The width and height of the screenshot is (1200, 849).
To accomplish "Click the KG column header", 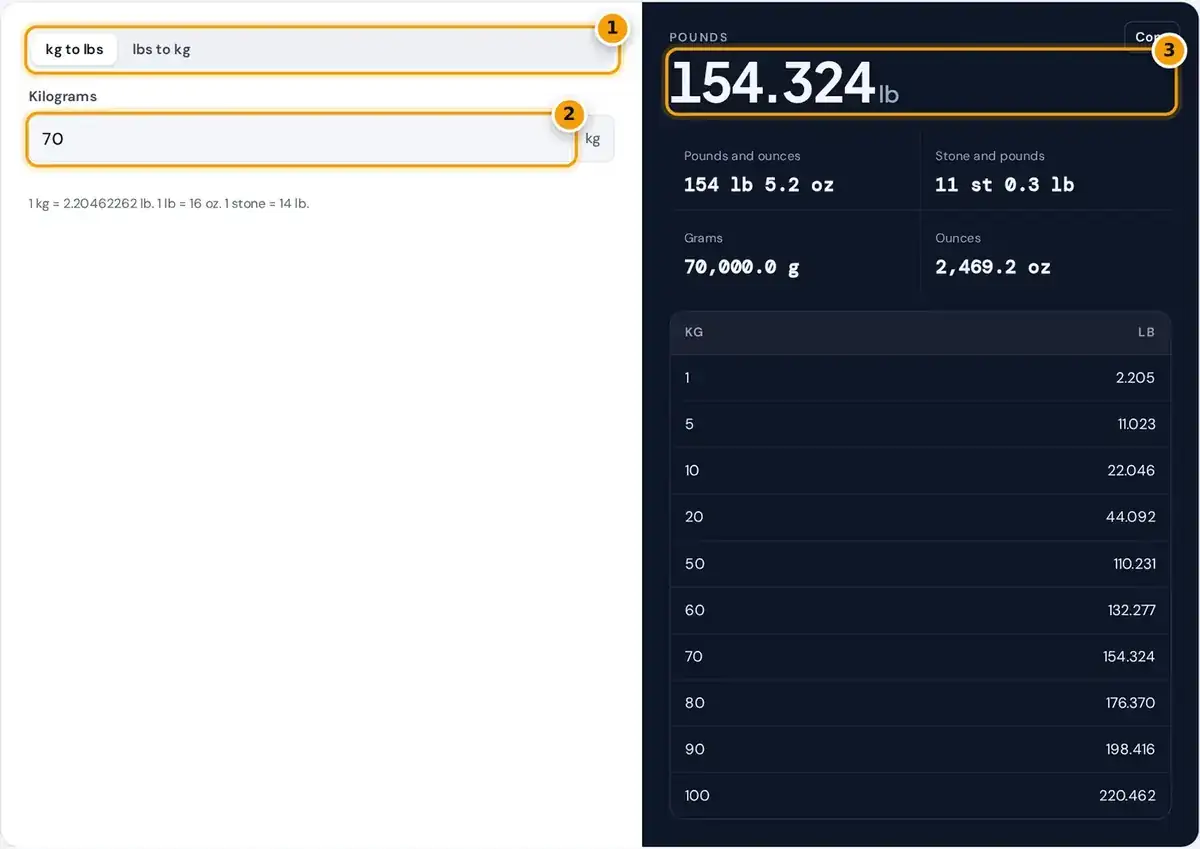I will pyautogui.click(x=694, y=332).
